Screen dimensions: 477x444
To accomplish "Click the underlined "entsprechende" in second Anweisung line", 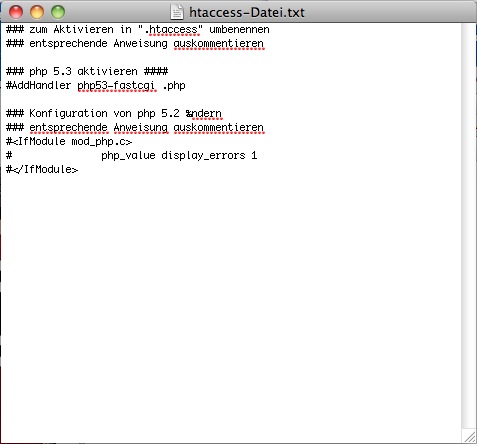I will (x=68, y=128).
